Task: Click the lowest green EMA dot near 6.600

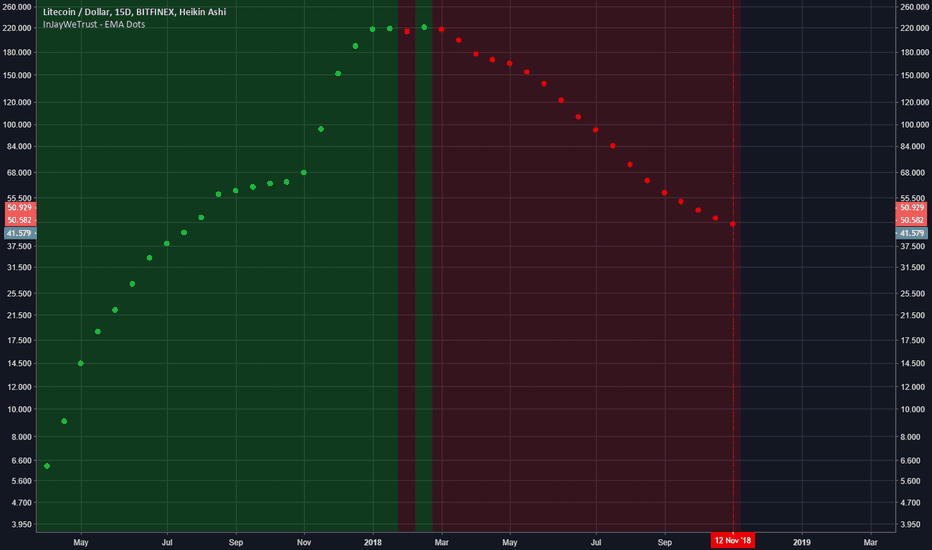Action: click(47, 466)
